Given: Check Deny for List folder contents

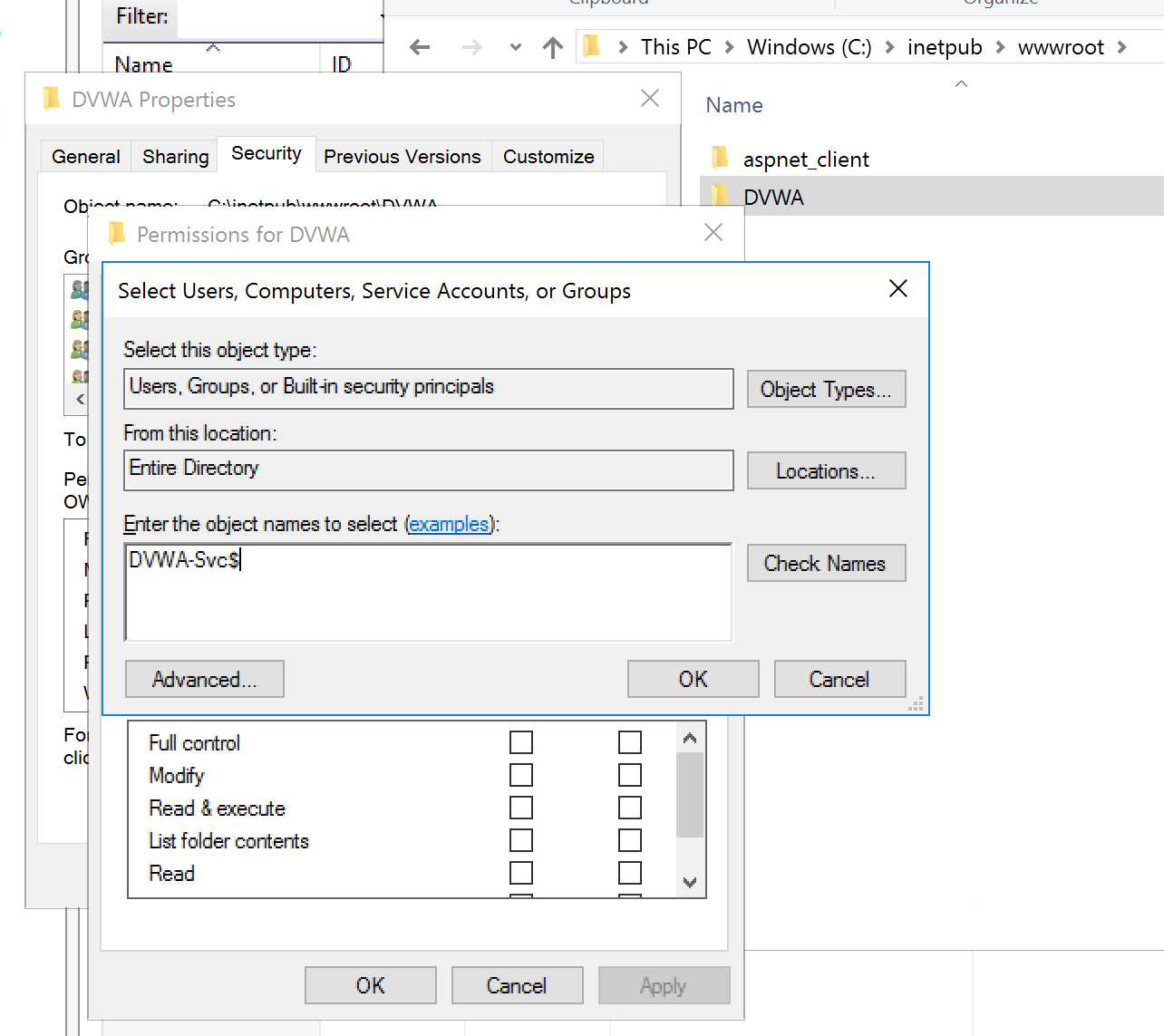Looking at the screenshot, I should point(630,840).
